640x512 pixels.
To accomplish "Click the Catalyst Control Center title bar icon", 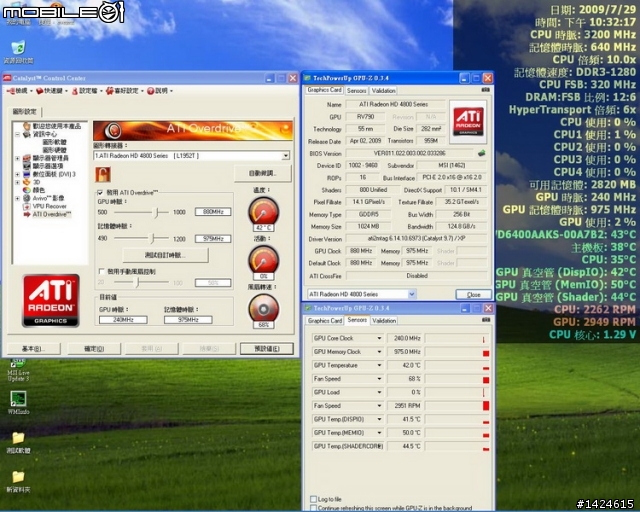I will coord(7,78).
